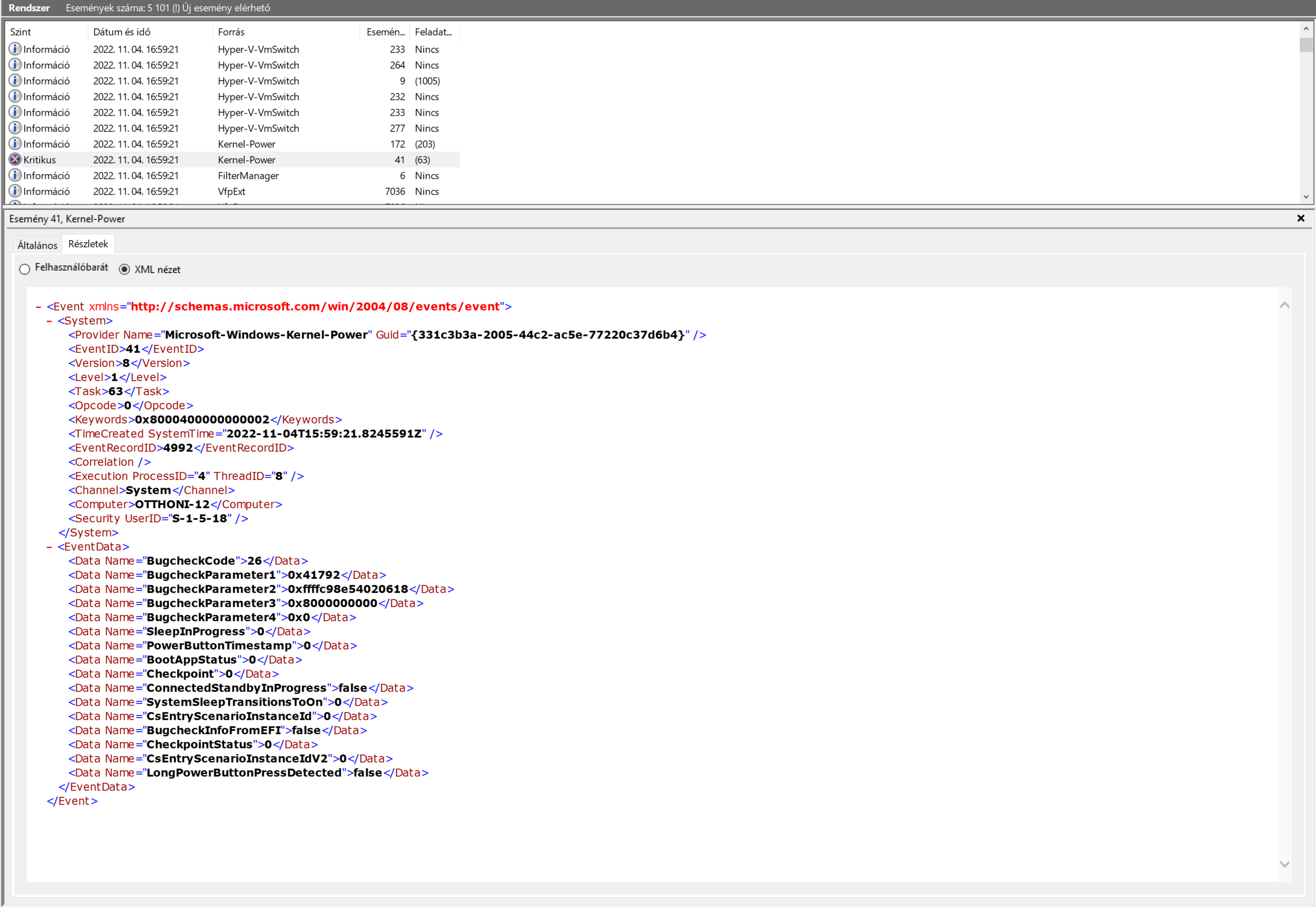Close the Esemény 41 details pane

pyautogui.click(x=1301, y=218)
